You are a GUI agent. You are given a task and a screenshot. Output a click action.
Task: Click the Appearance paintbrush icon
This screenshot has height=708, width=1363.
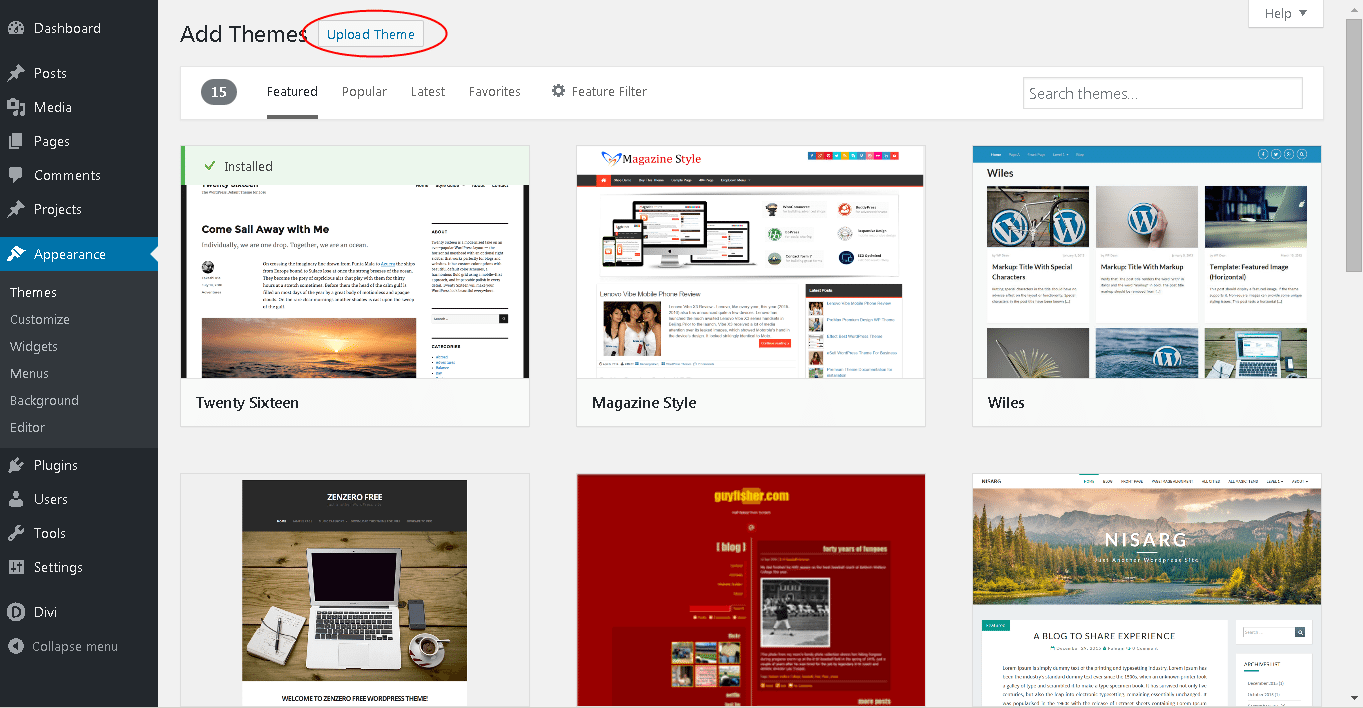(16, 254)
